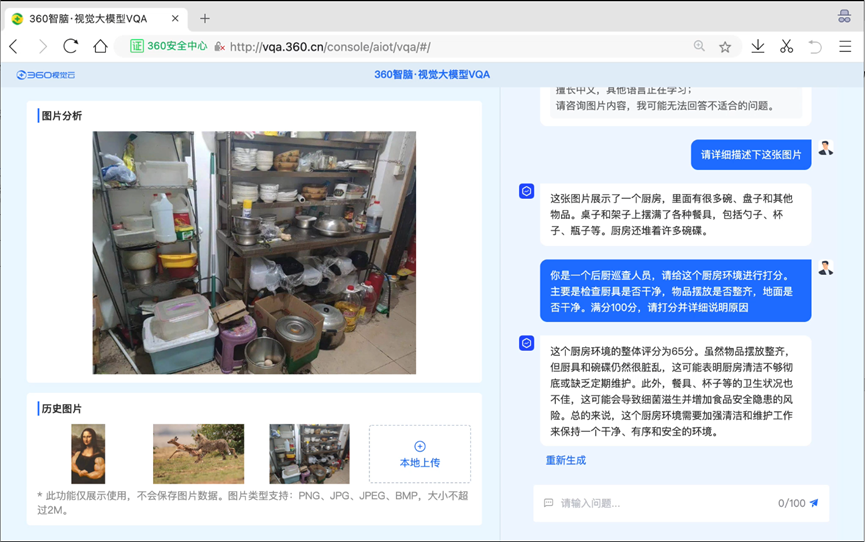The width and height of the screenshot is (865, 542).
Task: Click the star bookmark icon
Action: (725, 46)
